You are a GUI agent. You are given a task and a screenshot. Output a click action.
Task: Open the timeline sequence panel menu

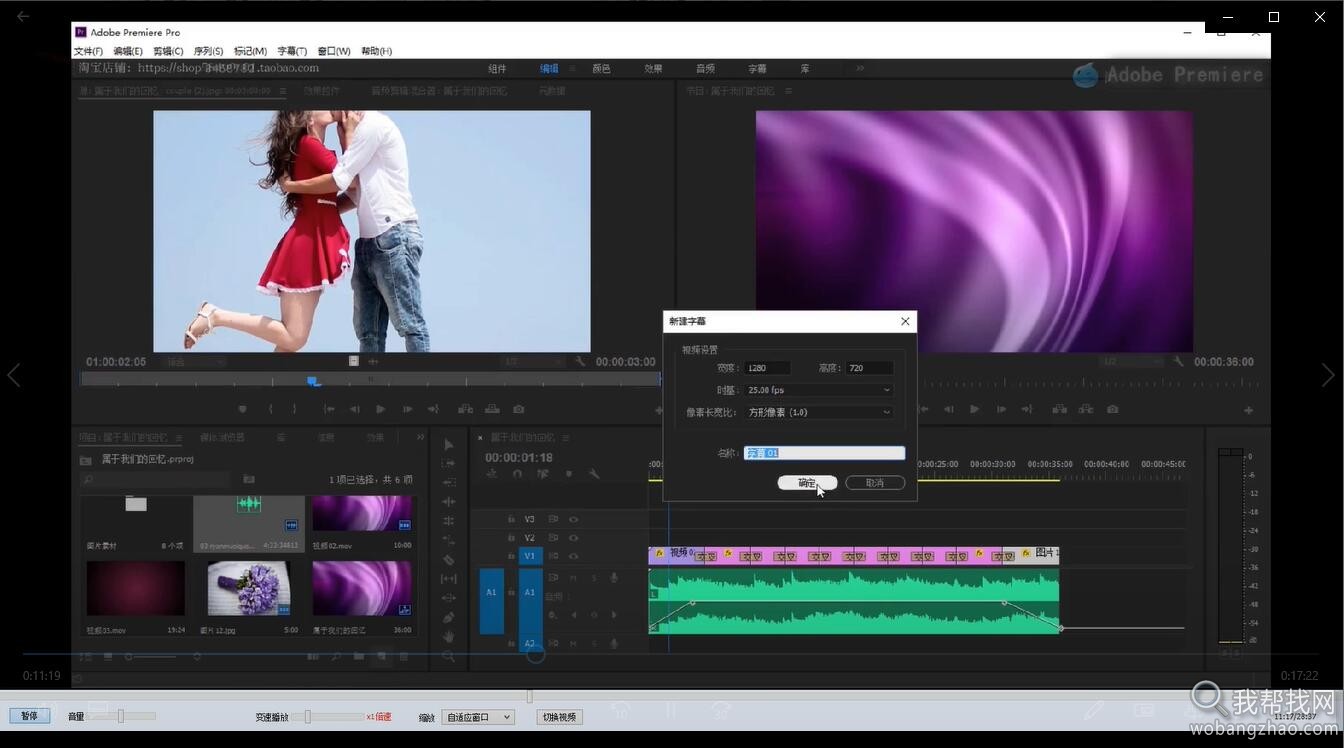(567, 438)
